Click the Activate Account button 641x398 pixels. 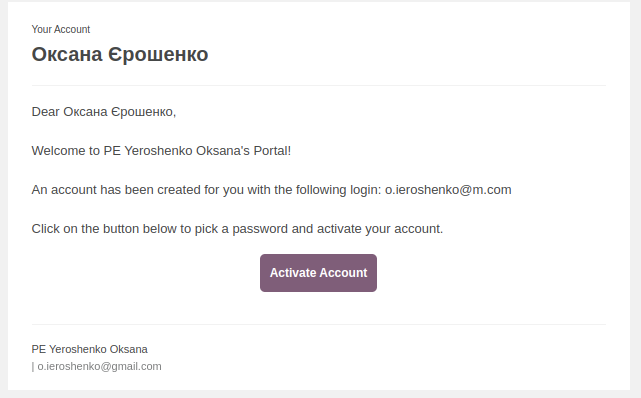pos(318,273)
